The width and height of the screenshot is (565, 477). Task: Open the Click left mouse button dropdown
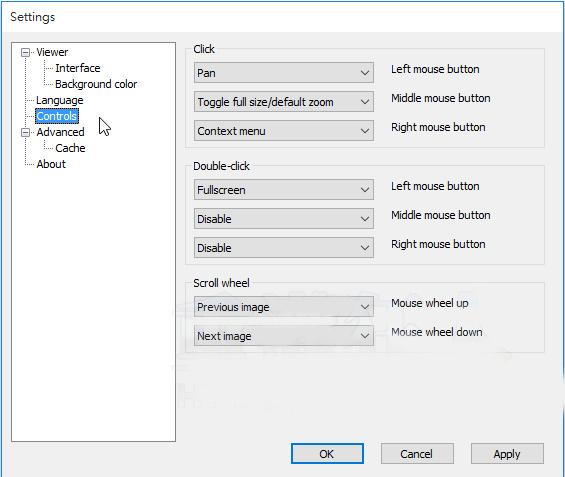tap(284, 73)
